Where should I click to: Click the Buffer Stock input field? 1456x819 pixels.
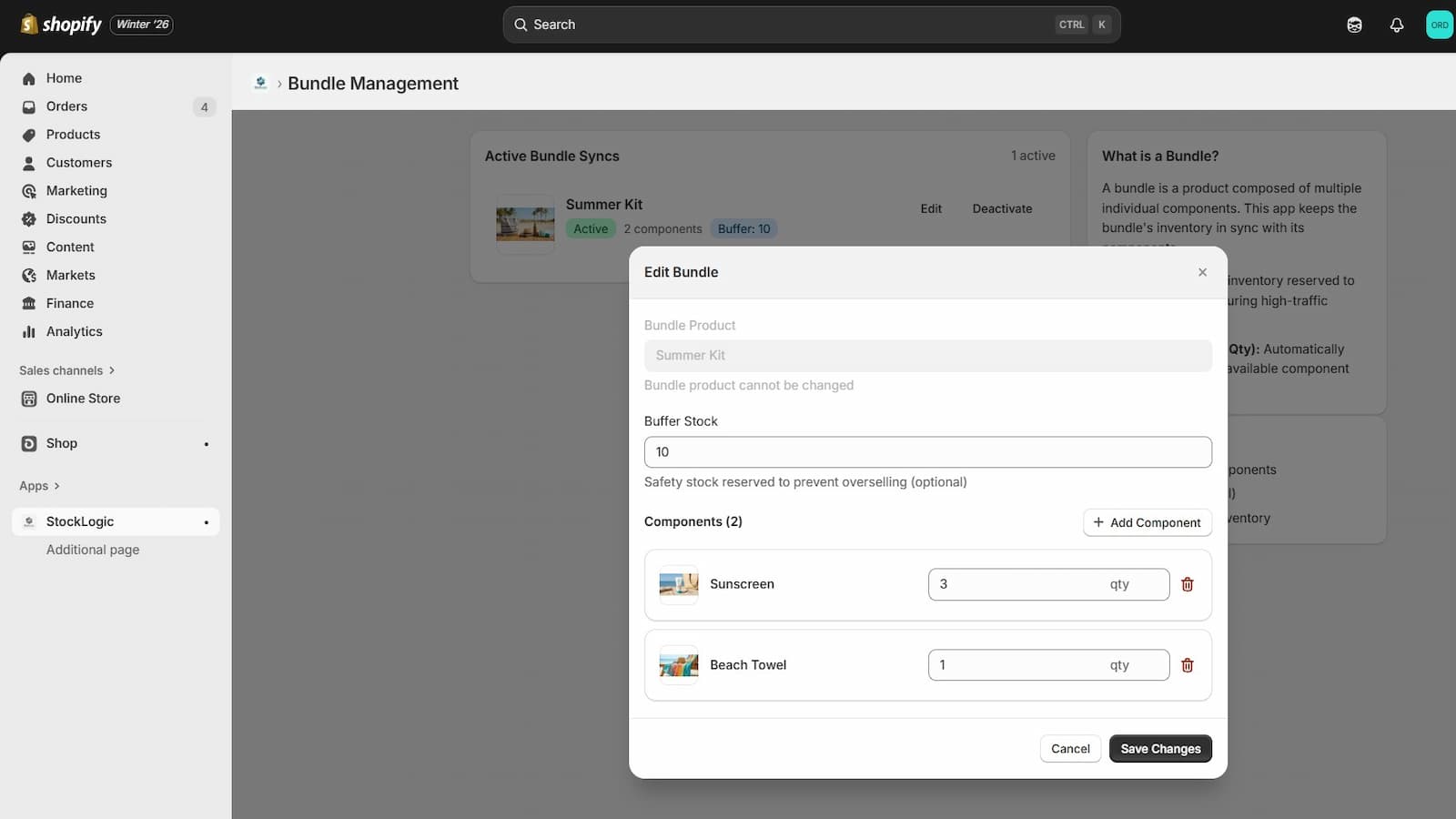click(x=927, y=452)
